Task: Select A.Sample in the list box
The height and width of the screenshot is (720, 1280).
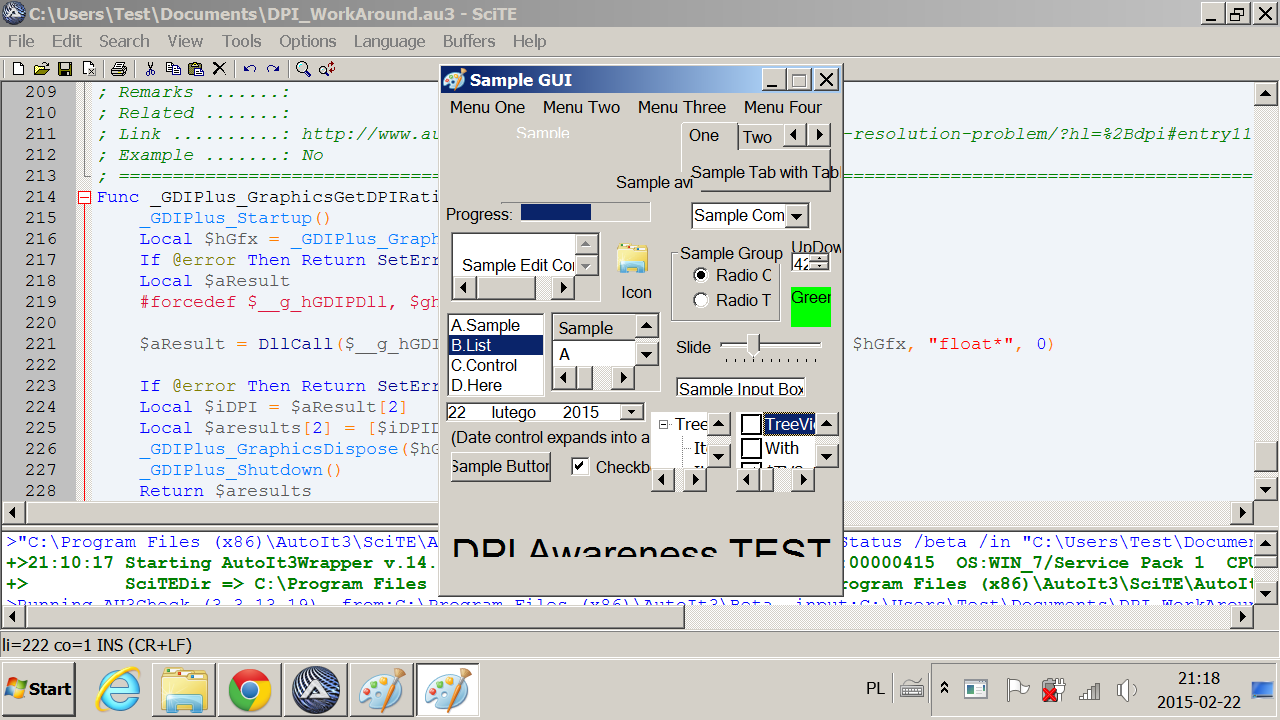Action: (496, 325)
